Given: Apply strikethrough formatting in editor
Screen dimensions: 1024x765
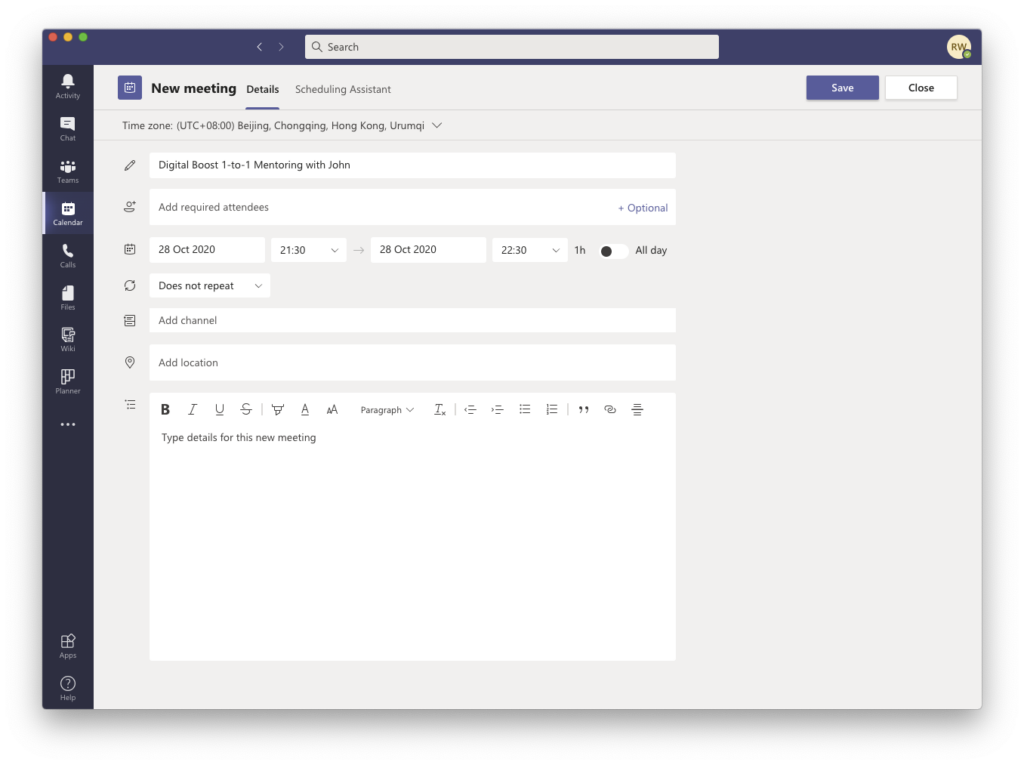Looking at the screenshot, I should pyautogui.click(x=246, y=410).
